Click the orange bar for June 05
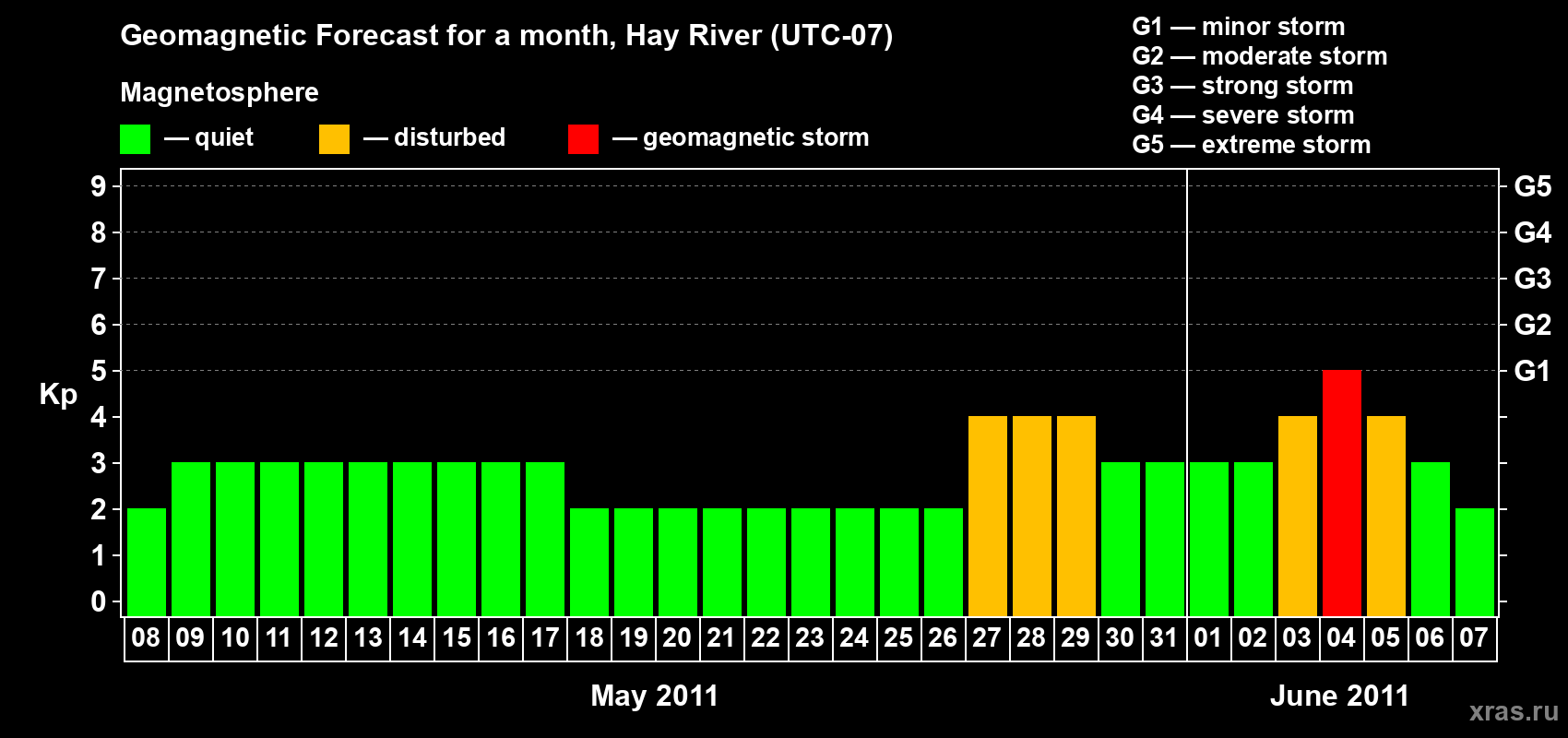This screenshot has height=738, width=1568. coord(1385,516)
